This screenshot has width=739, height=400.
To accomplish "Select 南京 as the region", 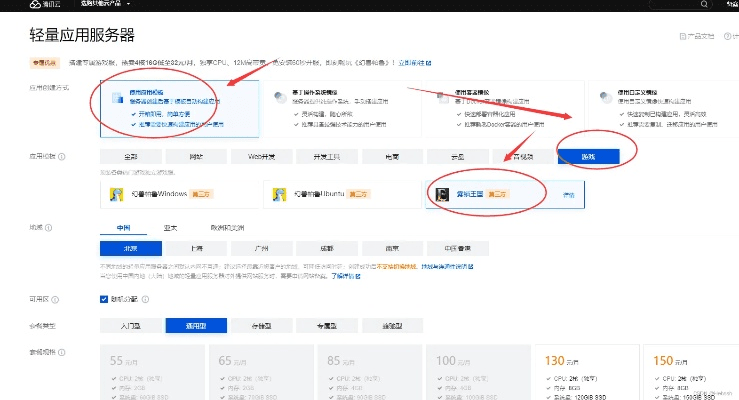I will pyautogui.click(x=392, y=248).
